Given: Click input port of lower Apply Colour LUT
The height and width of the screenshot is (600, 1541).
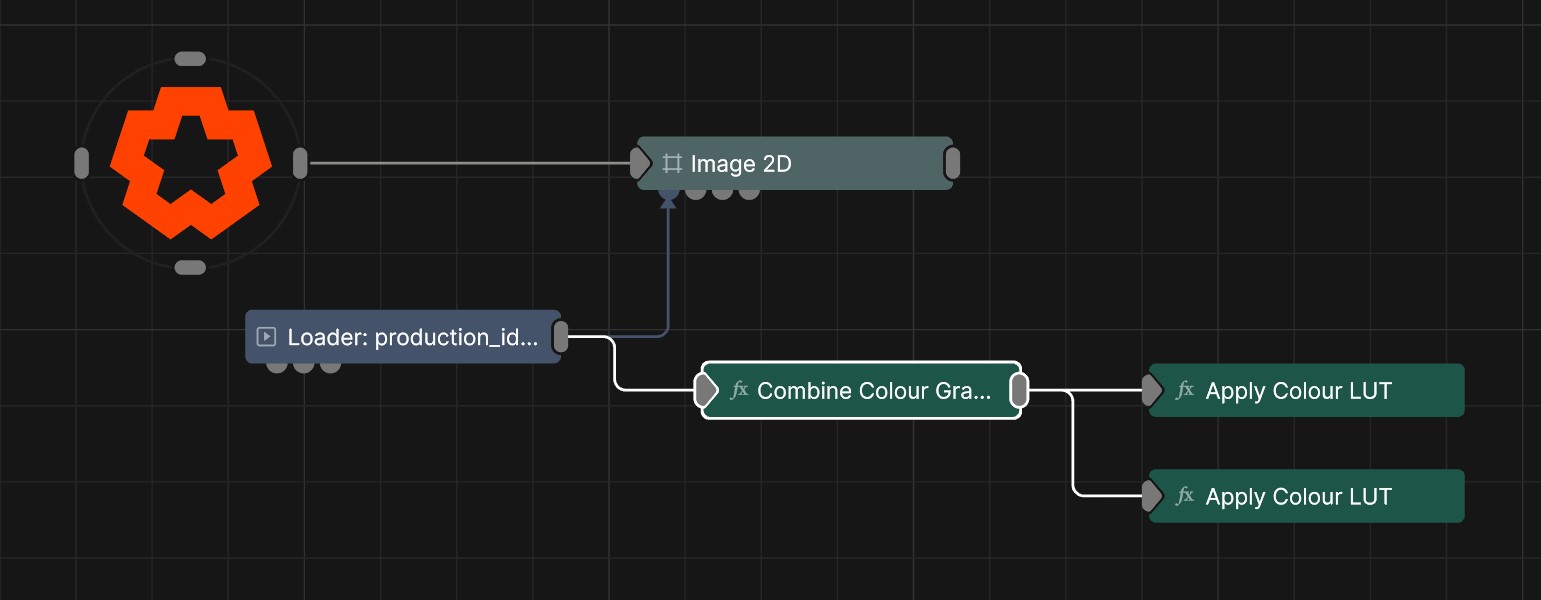Looking at the screenshot, I should [1152, 496].
